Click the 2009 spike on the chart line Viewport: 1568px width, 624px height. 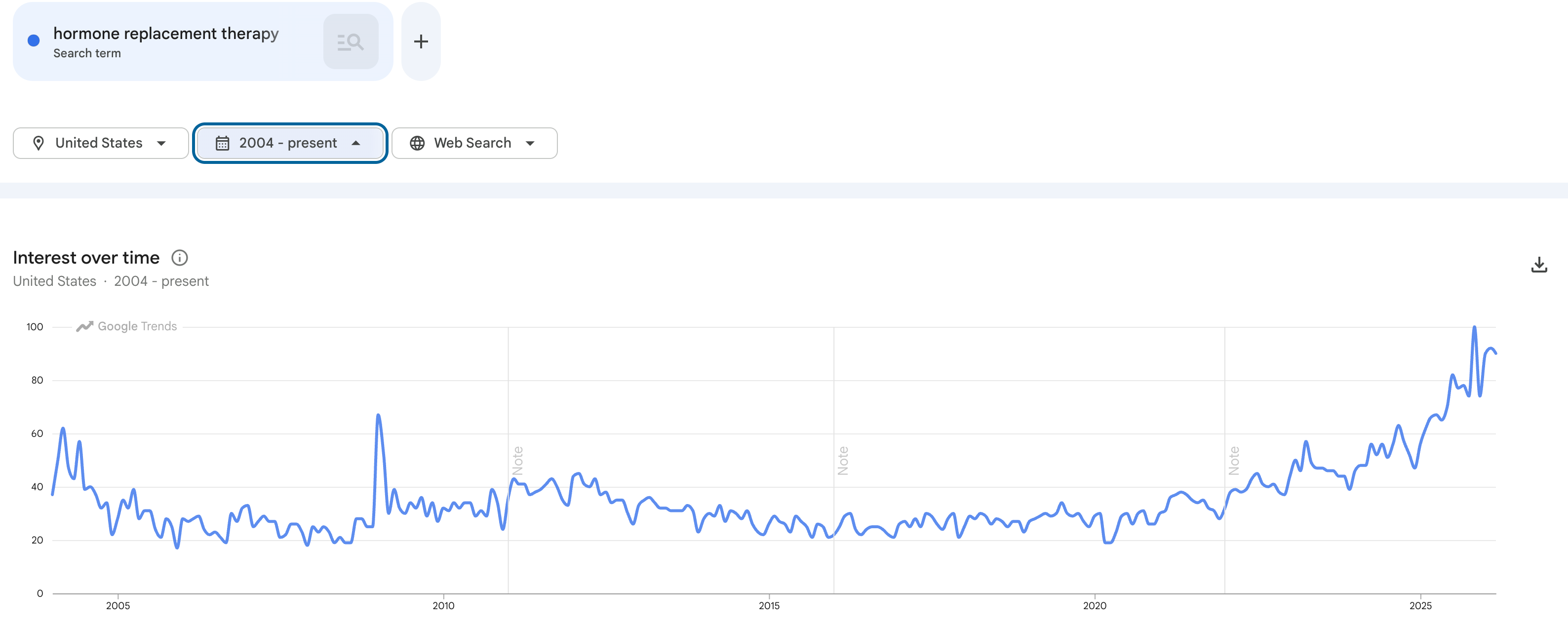tap(378, 416)
